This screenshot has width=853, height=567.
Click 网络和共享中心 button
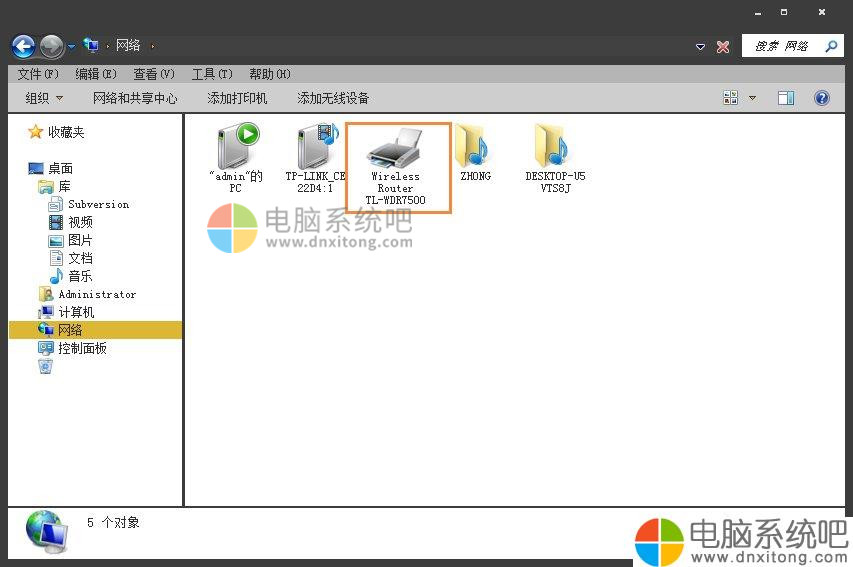135,98
